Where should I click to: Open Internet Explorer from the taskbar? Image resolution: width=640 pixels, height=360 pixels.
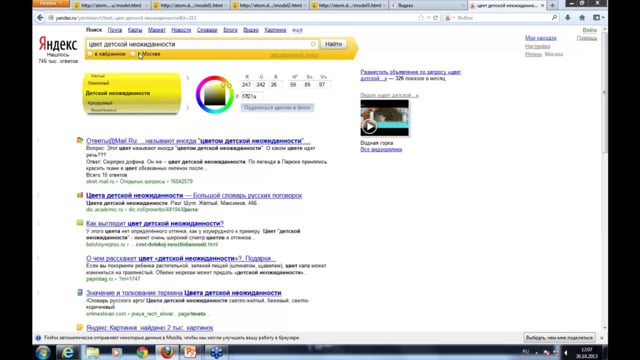coord(68,352)
